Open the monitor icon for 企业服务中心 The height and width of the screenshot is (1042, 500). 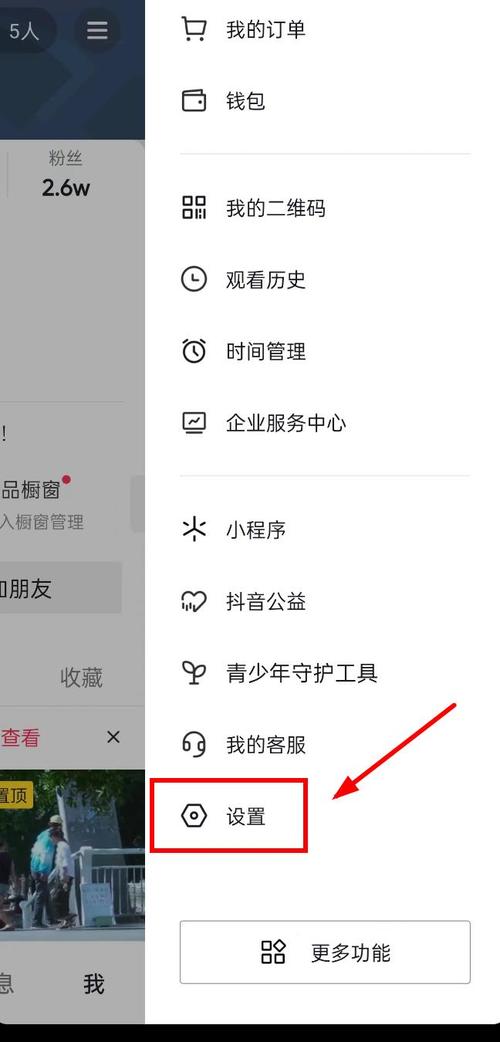tap(194, 423)
